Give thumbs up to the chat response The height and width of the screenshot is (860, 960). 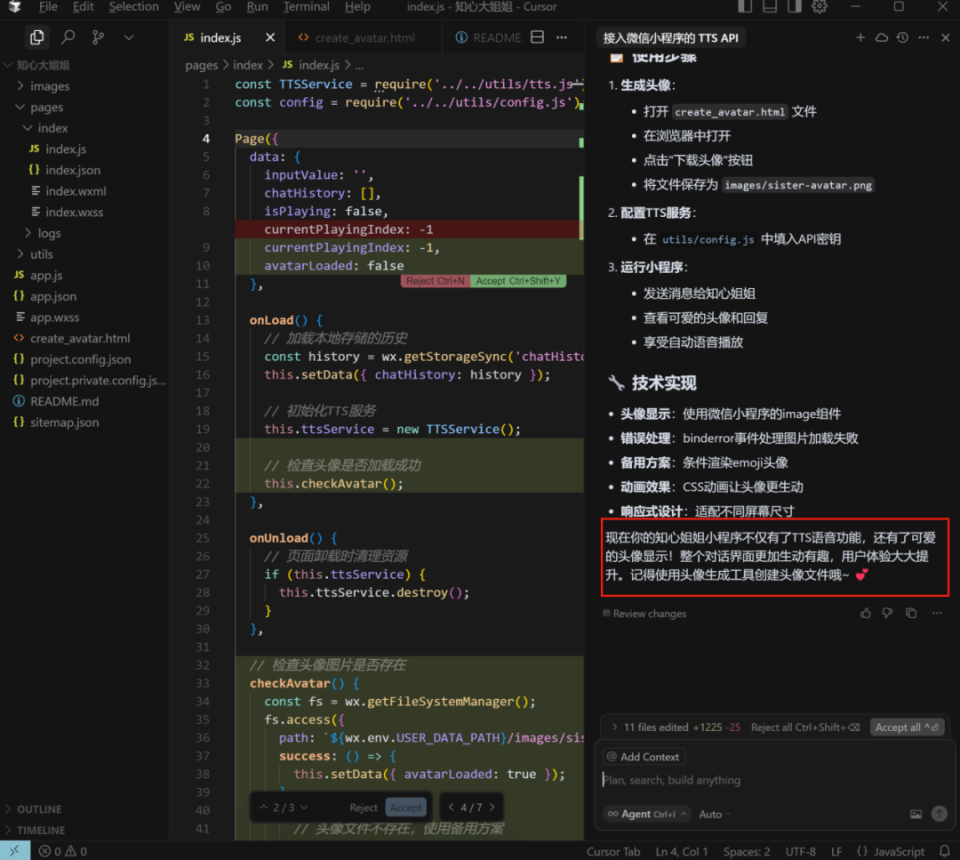[865, 613]
